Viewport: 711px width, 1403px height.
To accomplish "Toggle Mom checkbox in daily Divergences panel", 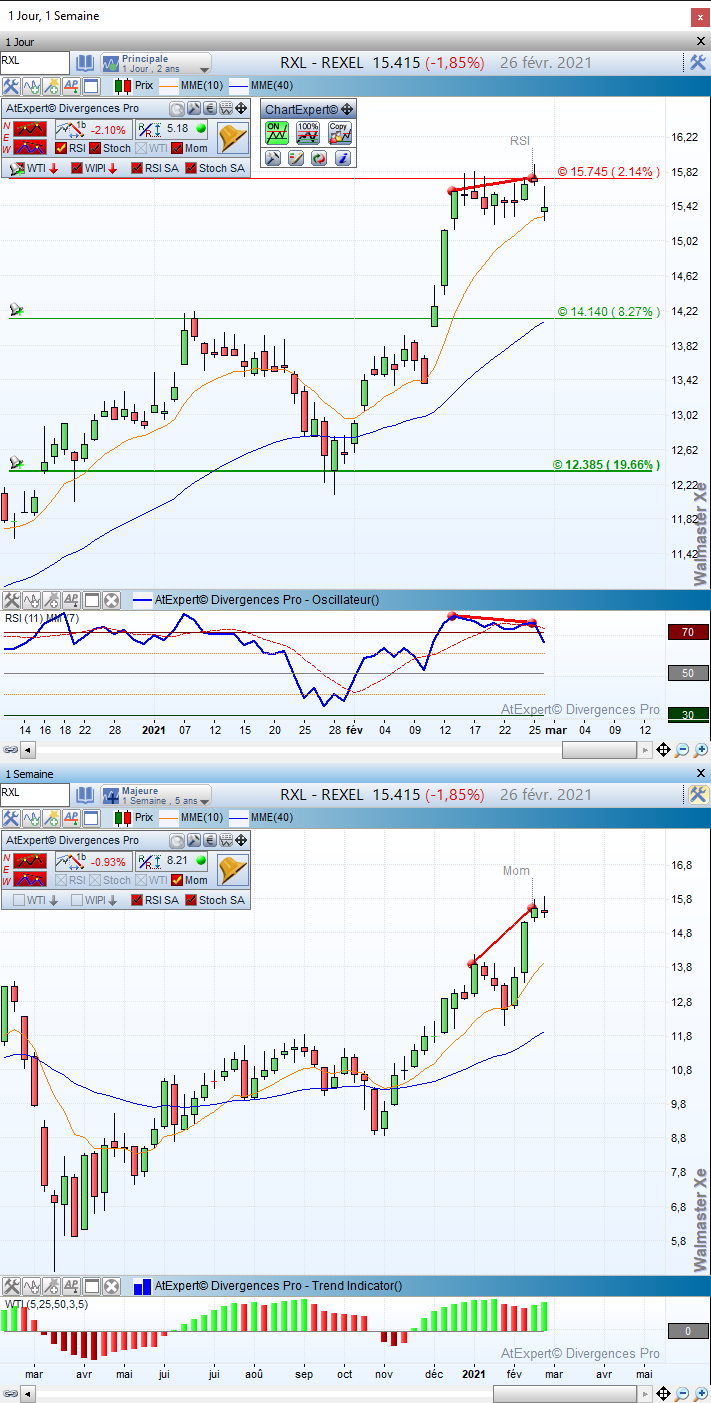I will click(178, 148).
